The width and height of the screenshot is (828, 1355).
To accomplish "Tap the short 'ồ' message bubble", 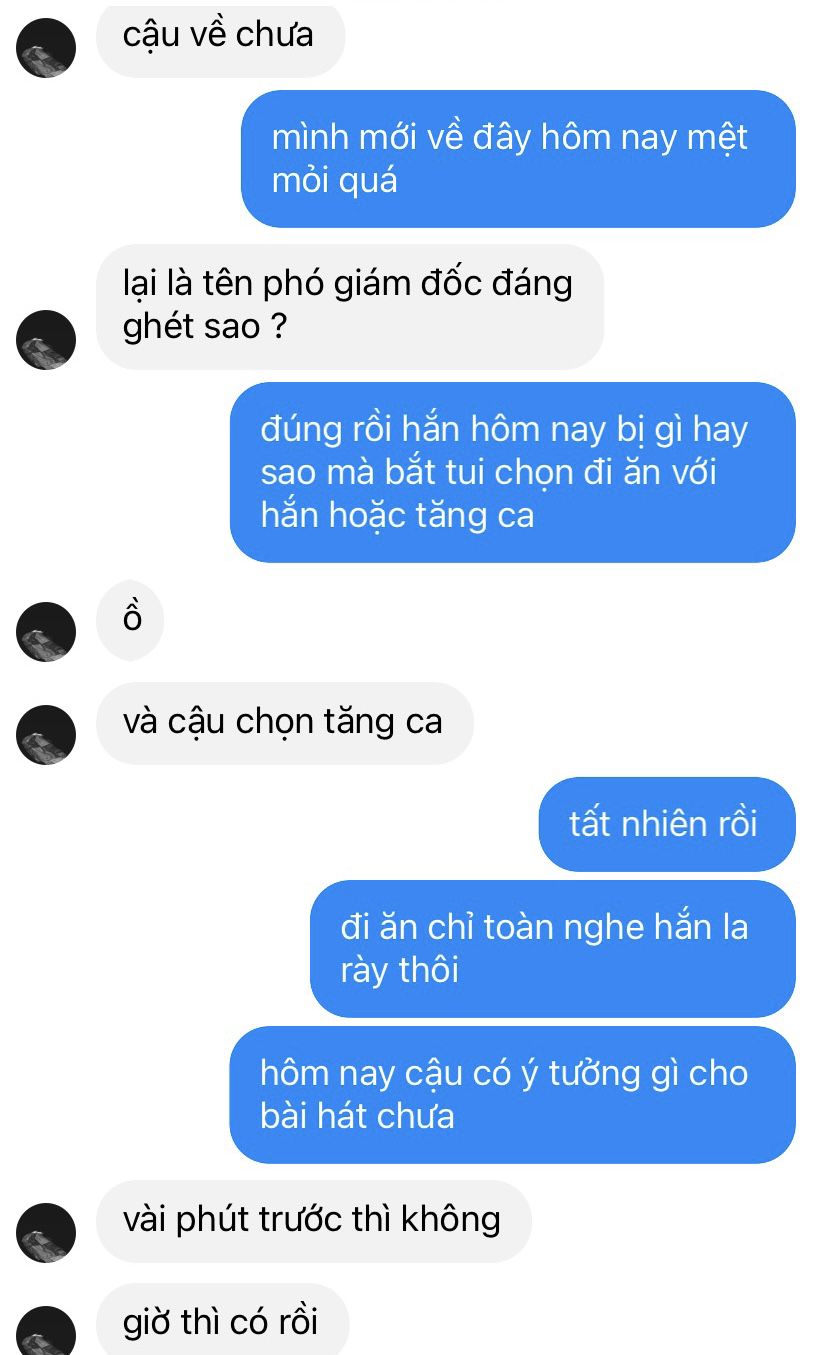I will pos(130,620).
